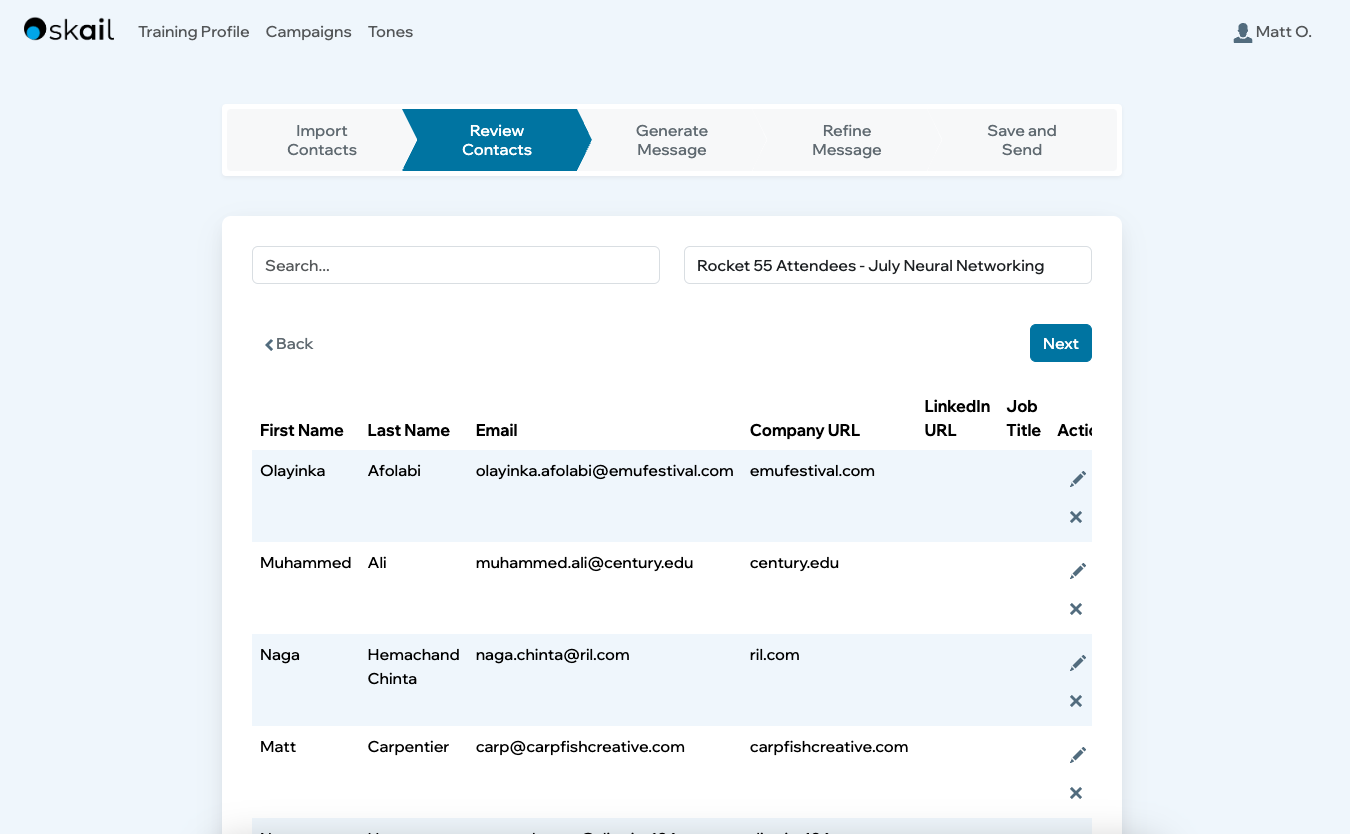
Task: Edit Matt Carpentier contact entry
Action: 1077,756
